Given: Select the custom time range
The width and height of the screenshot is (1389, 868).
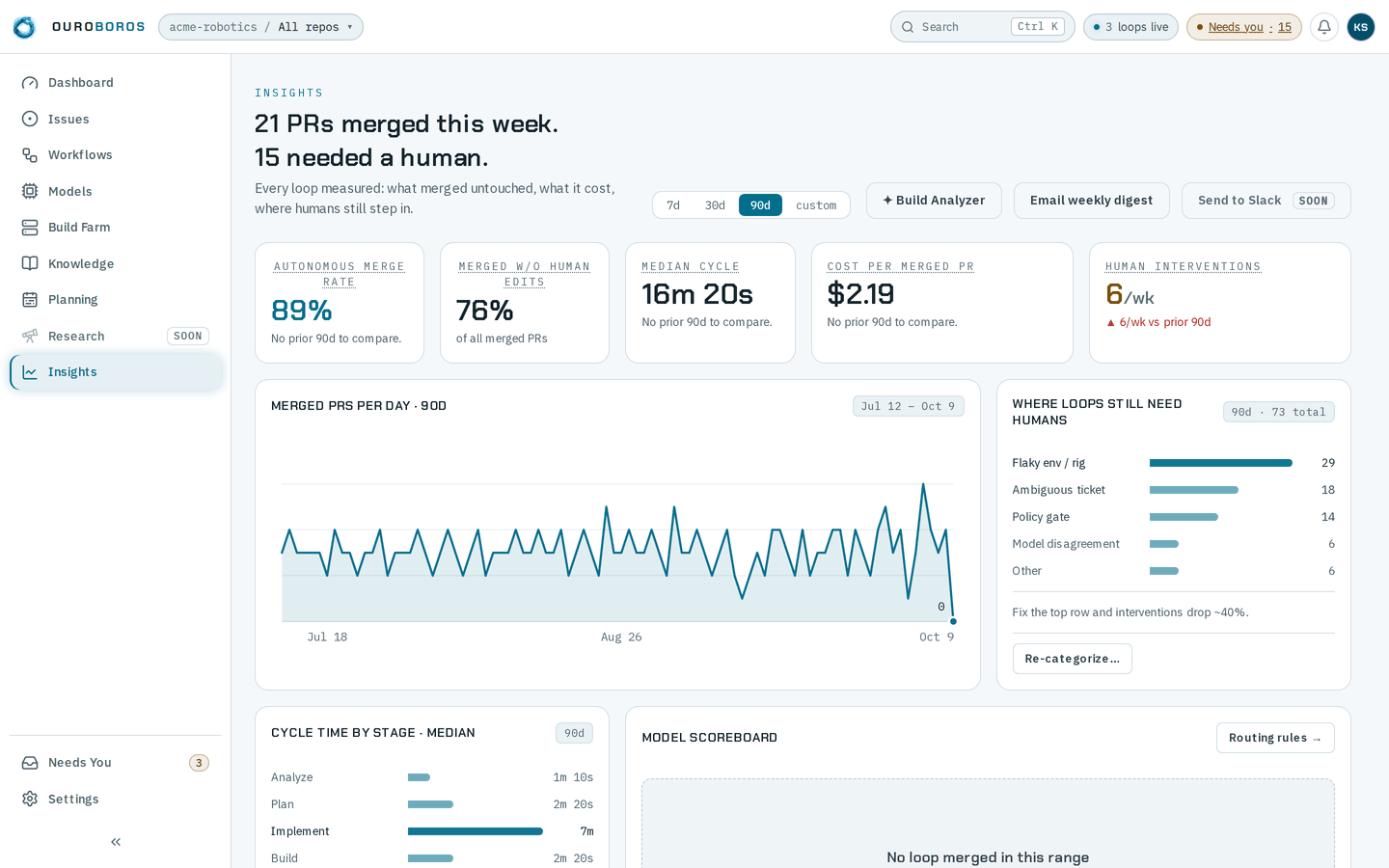Looking at the screenshot, I should [816, 205].
